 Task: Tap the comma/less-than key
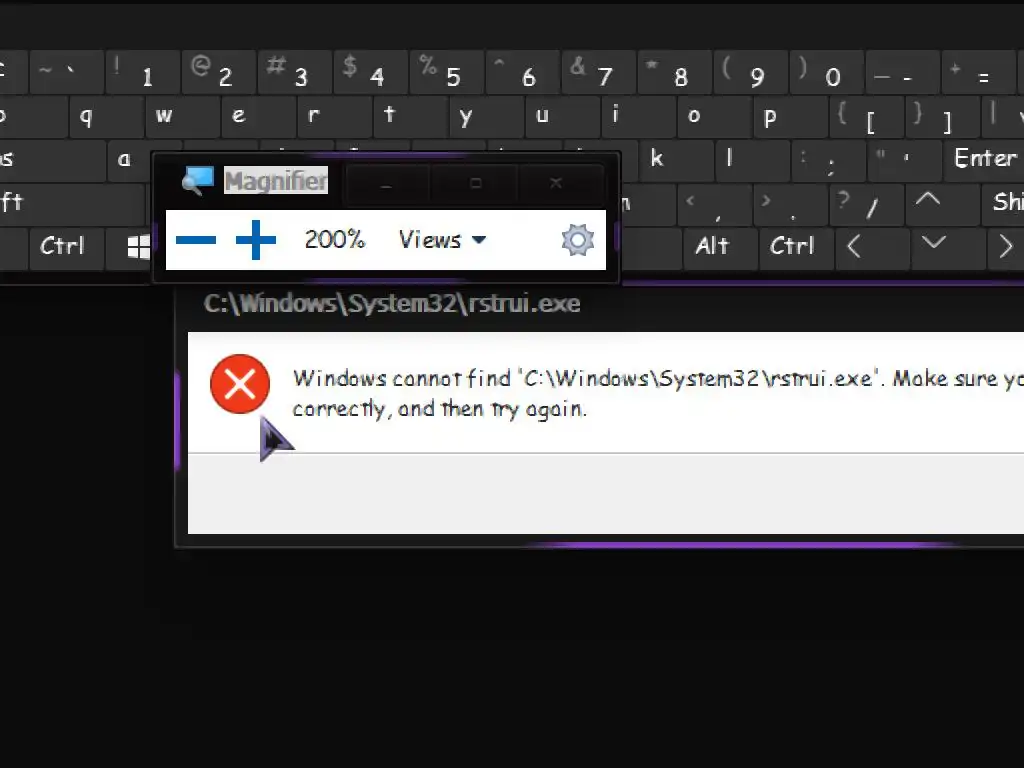tap(714, 204)
